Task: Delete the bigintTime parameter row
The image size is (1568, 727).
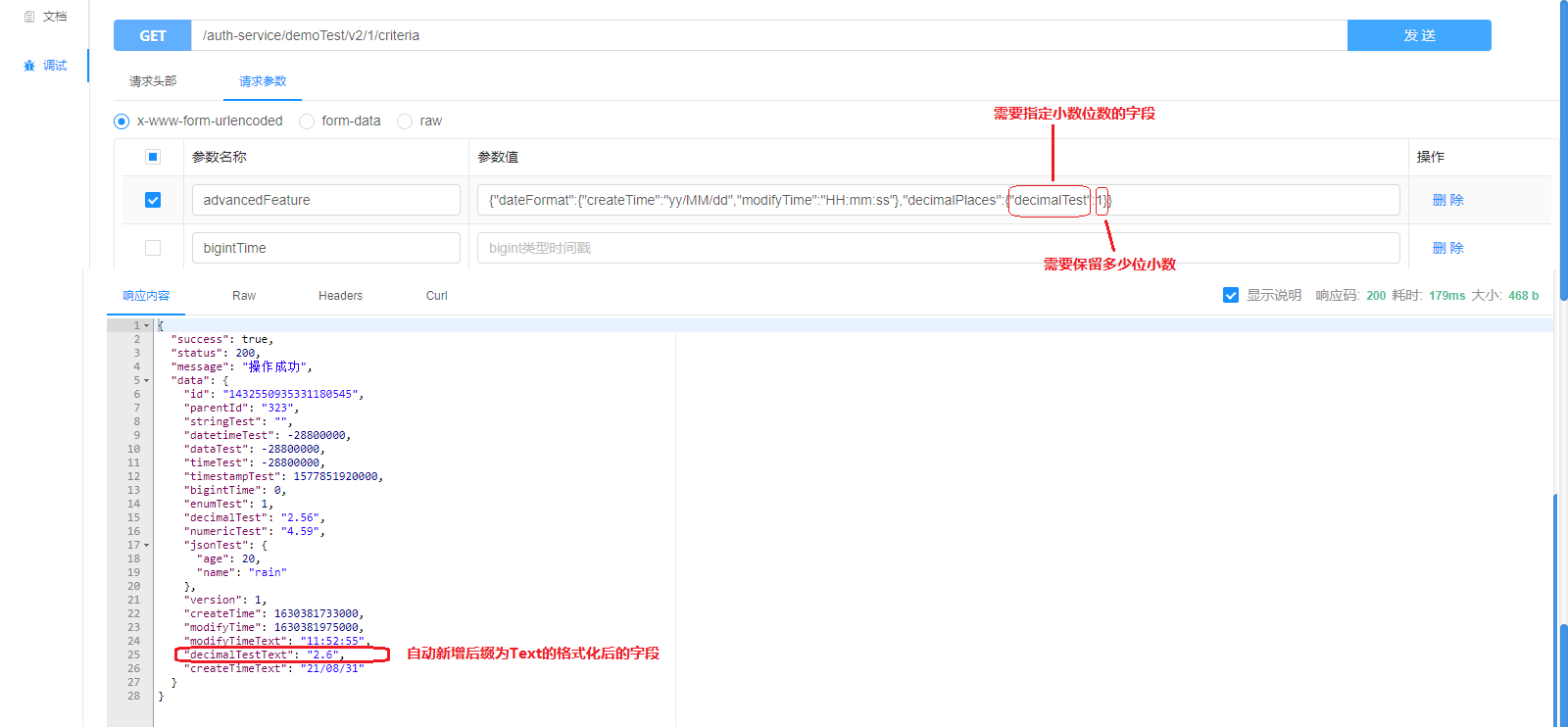Action: click(1448, 248)
